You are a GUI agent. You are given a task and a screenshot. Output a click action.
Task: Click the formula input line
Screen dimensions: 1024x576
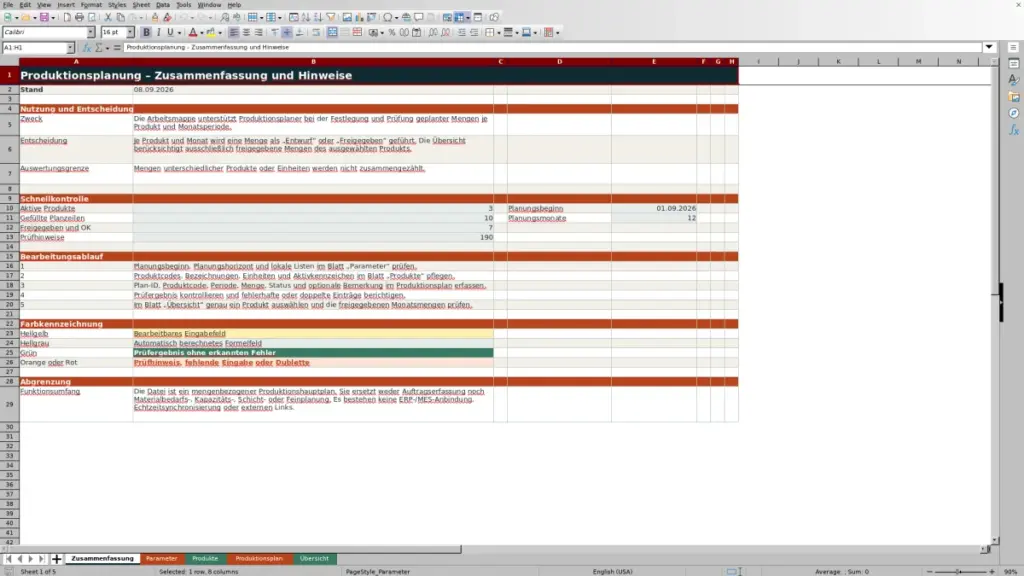(x=552, y=47)
